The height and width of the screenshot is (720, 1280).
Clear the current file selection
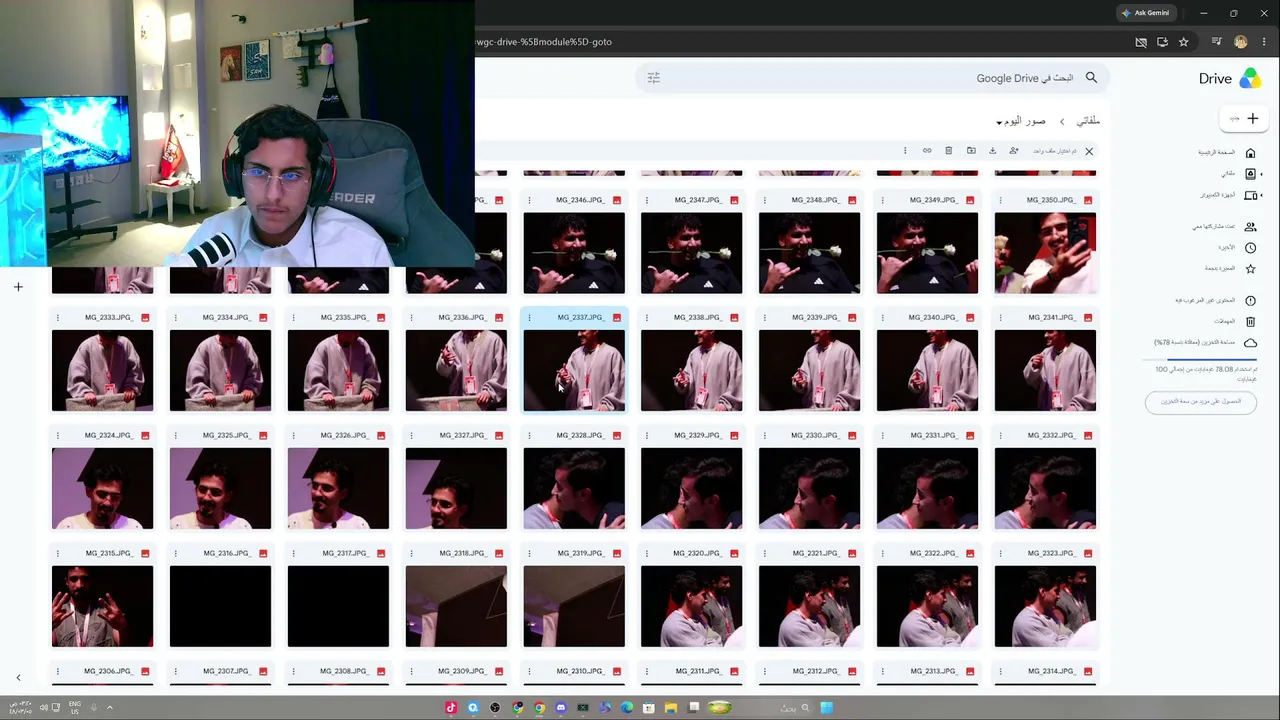pyautogui.click(x=1089, y=151)
